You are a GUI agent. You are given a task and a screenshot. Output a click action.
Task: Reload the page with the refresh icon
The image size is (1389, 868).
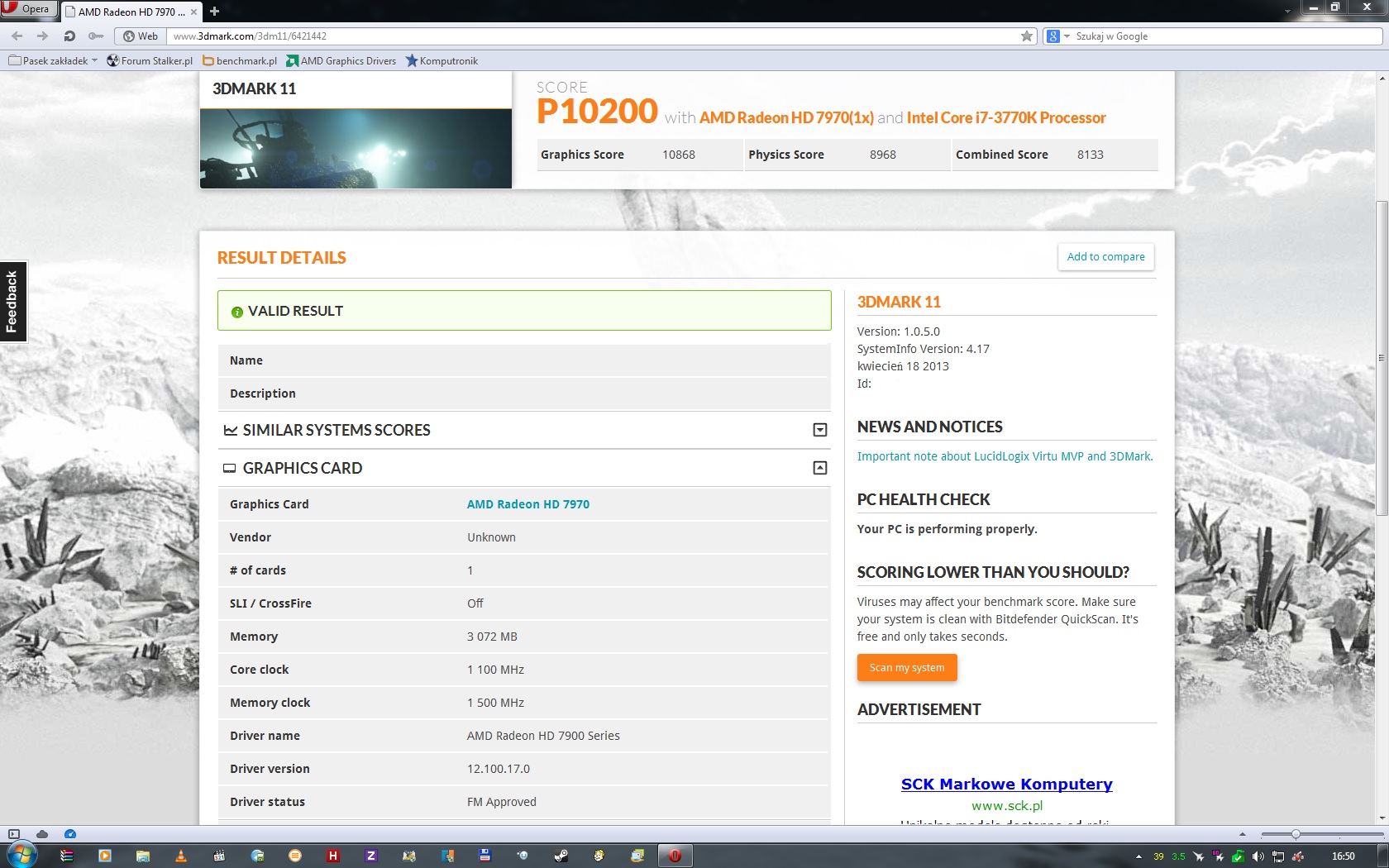tap(69, 36)
